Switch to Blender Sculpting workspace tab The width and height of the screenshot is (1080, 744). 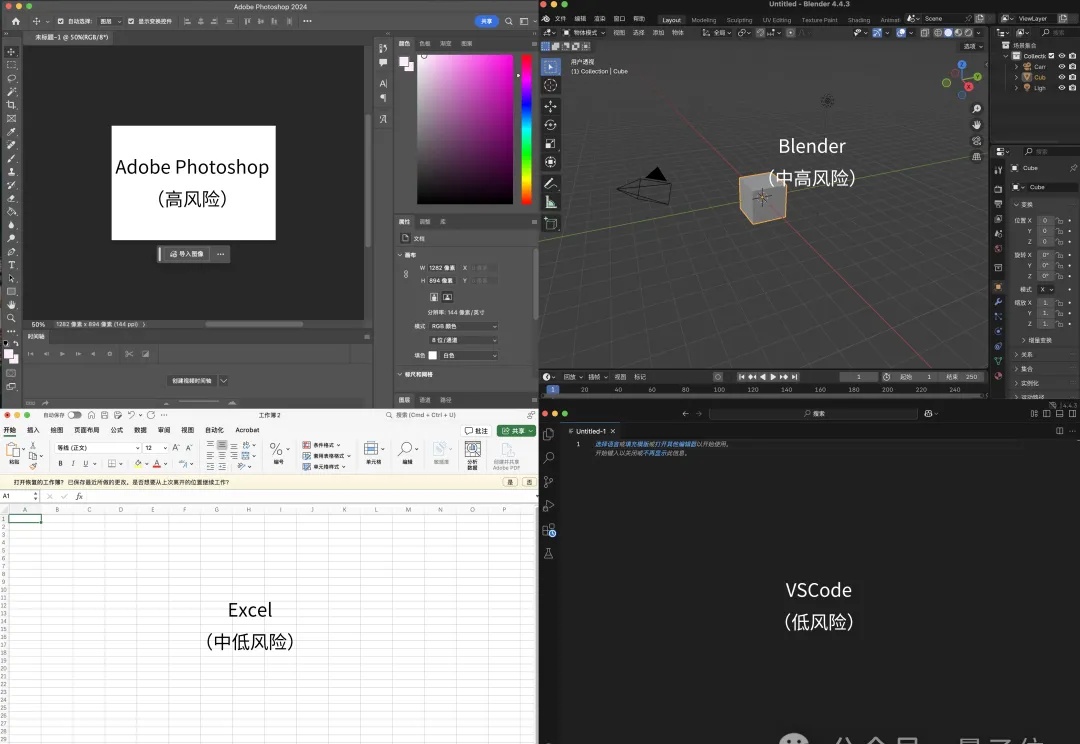click(x=739, y=20)
